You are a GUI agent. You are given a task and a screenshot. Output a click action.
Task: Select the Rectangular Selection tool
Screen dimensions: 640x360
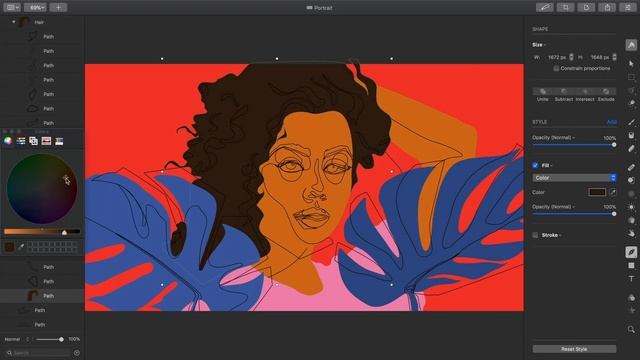[631, 77]
